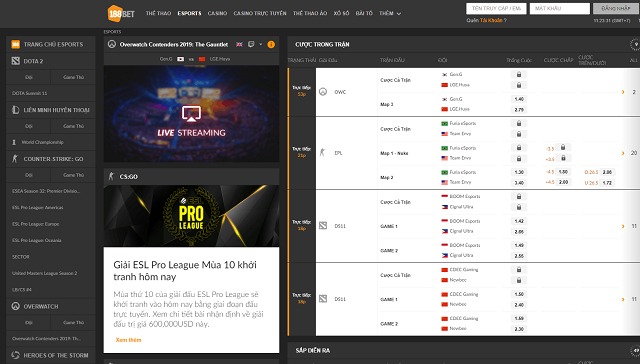Open Casino Trực Tuyến menu item

click(260, 13)
